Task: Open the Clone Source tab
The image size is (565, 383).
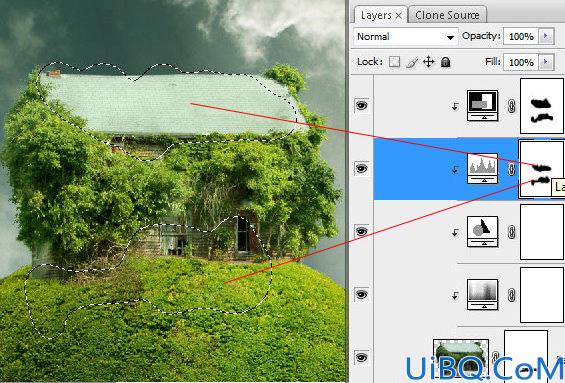Action: pyautogui.click(x=447, y=15)
